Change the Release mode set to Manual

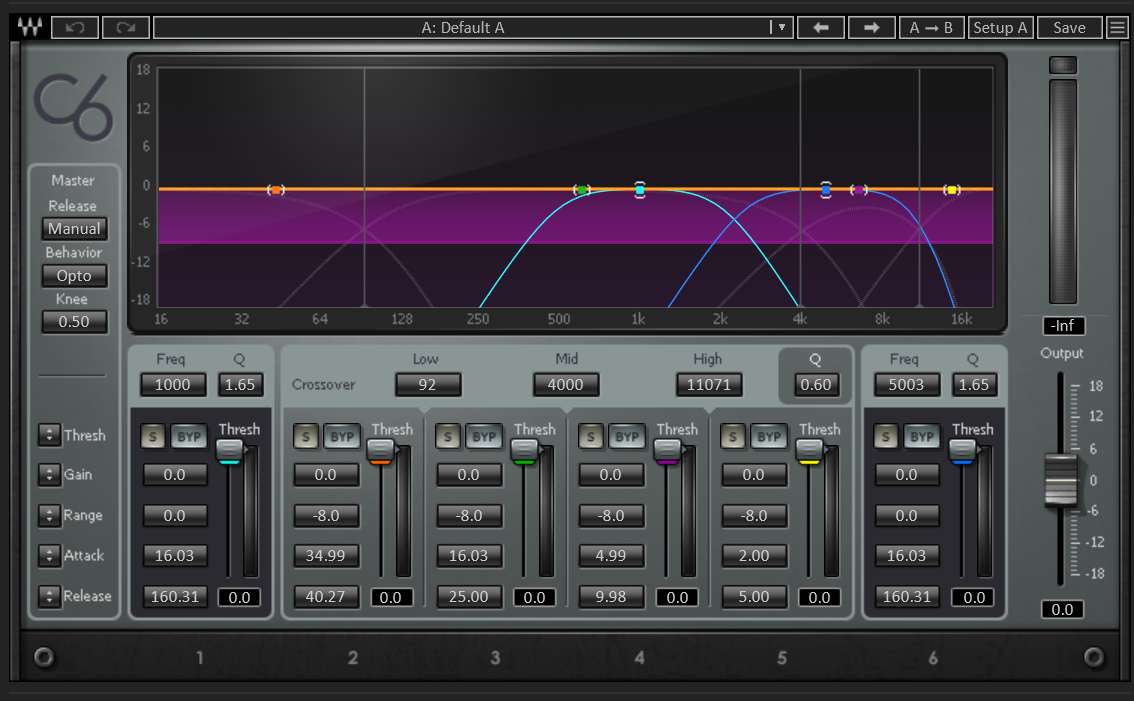point(74,229)
